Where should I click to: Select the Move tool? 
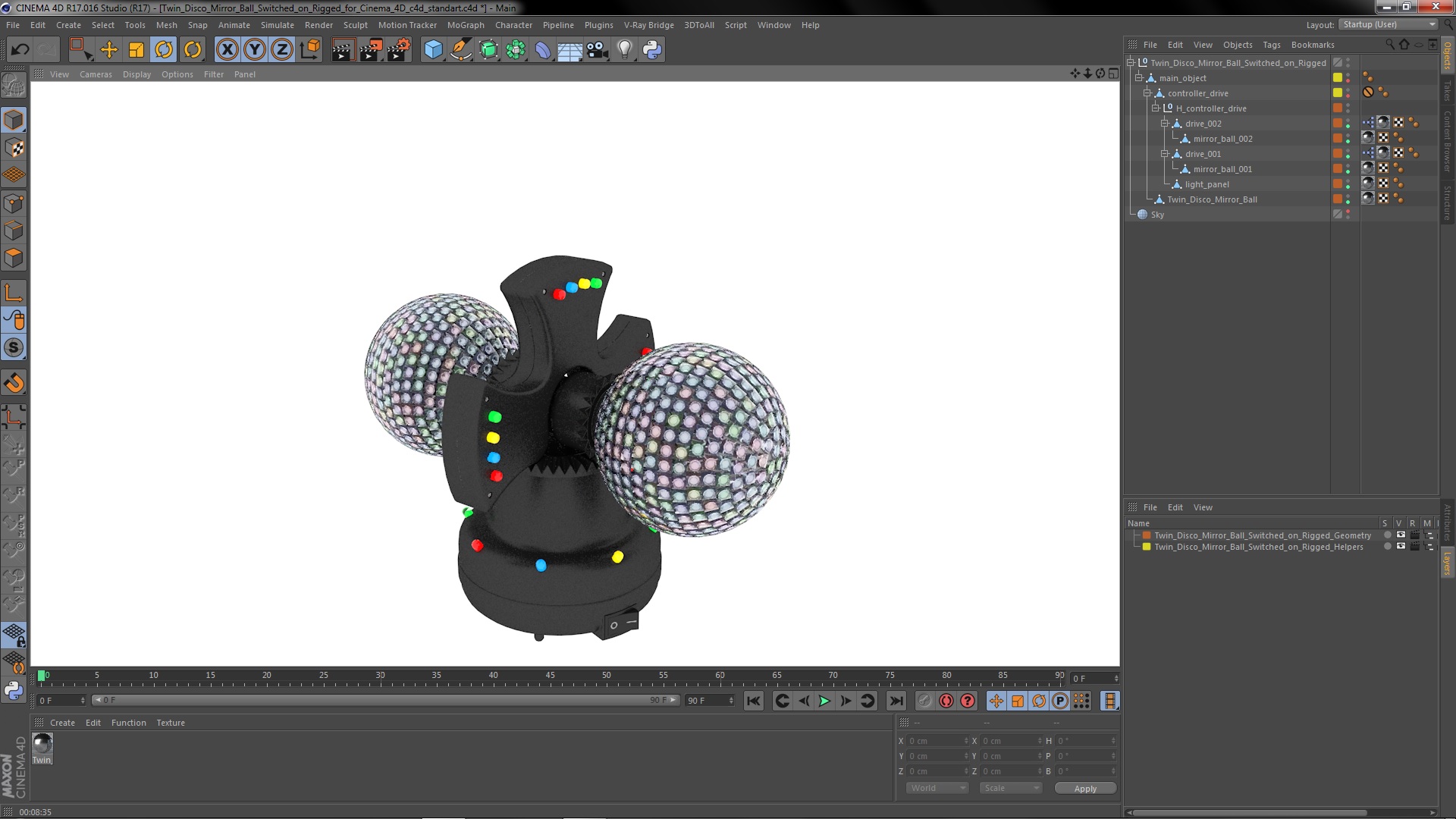point(109,50)
